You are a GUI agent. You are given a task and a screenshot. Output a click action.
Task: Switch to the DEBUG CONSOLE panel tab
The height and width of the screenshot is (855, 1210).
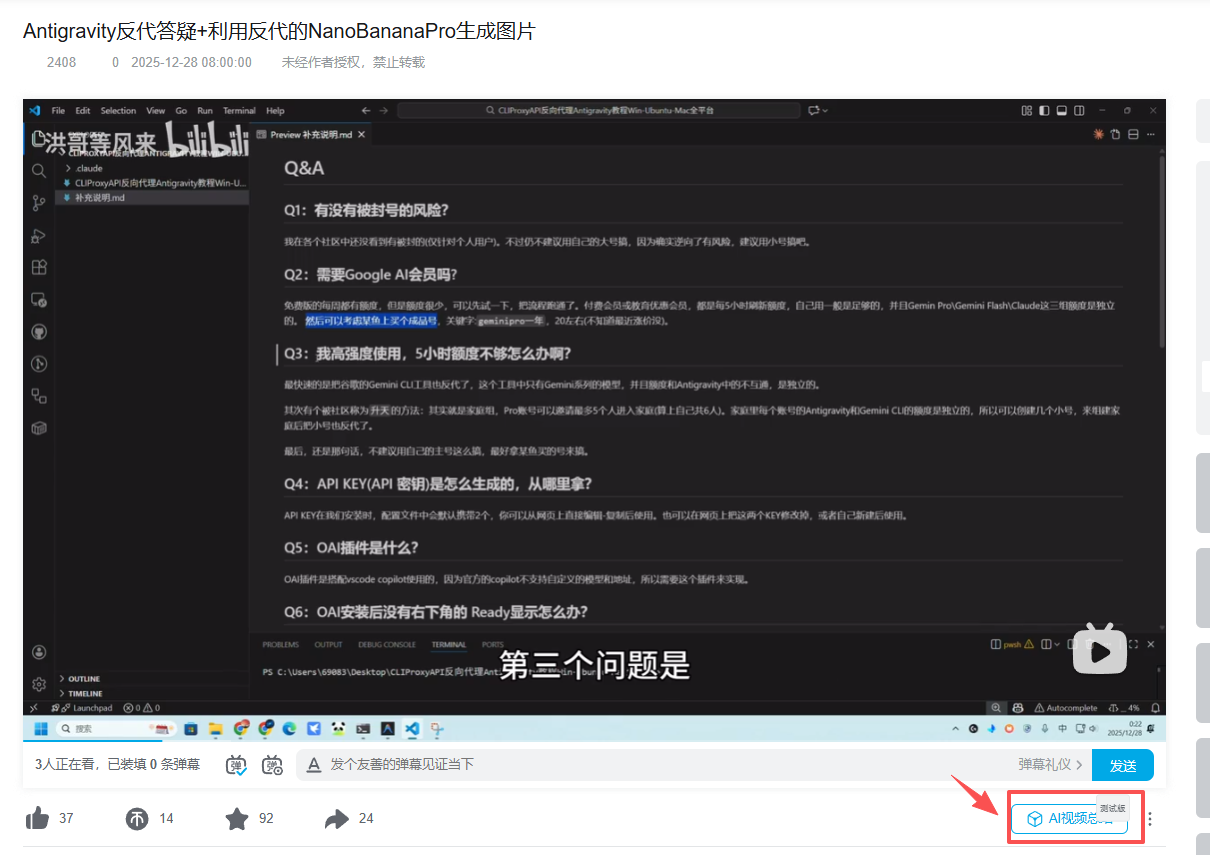pyautogui.click(x=387, y=645)
